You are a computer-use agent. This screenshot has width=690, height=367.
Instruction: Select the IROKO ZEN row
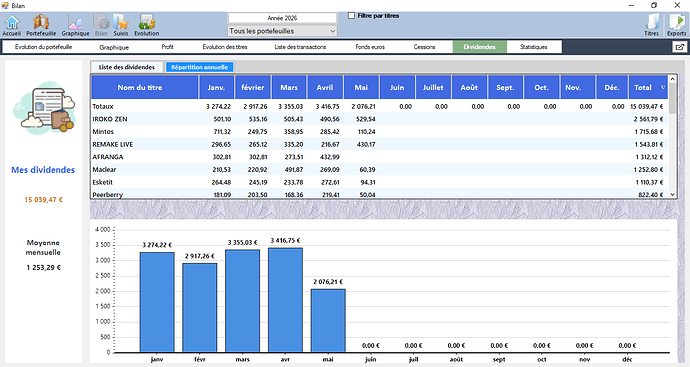tap(380, 119)
